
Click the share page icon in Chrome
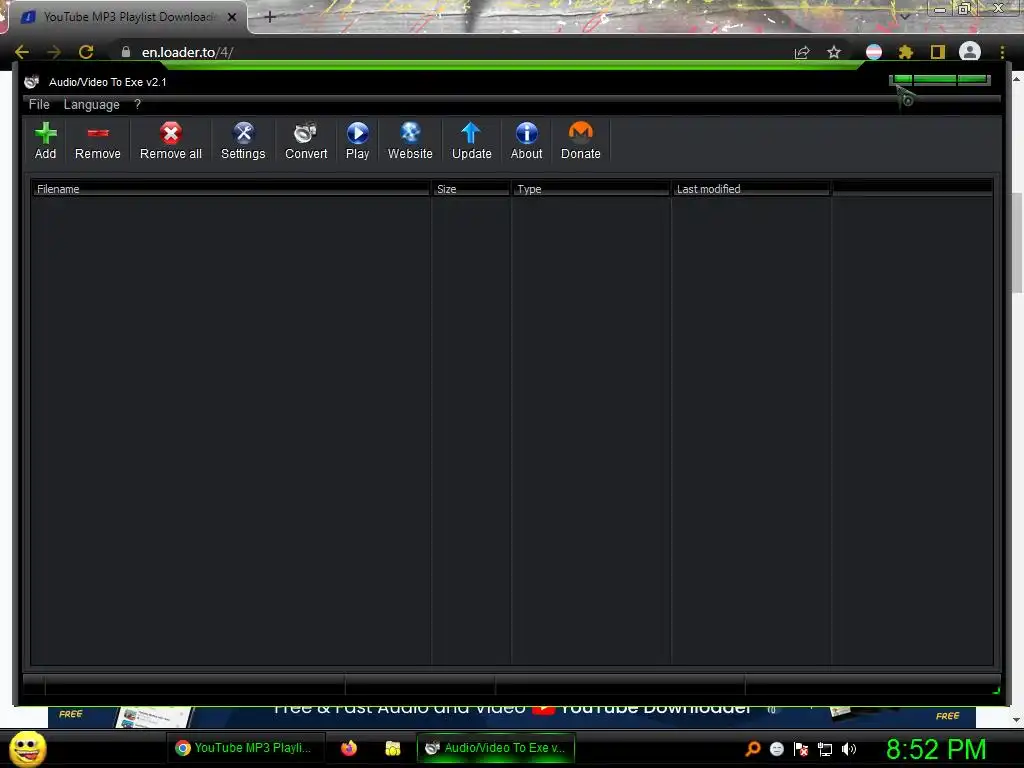(802, 52)
